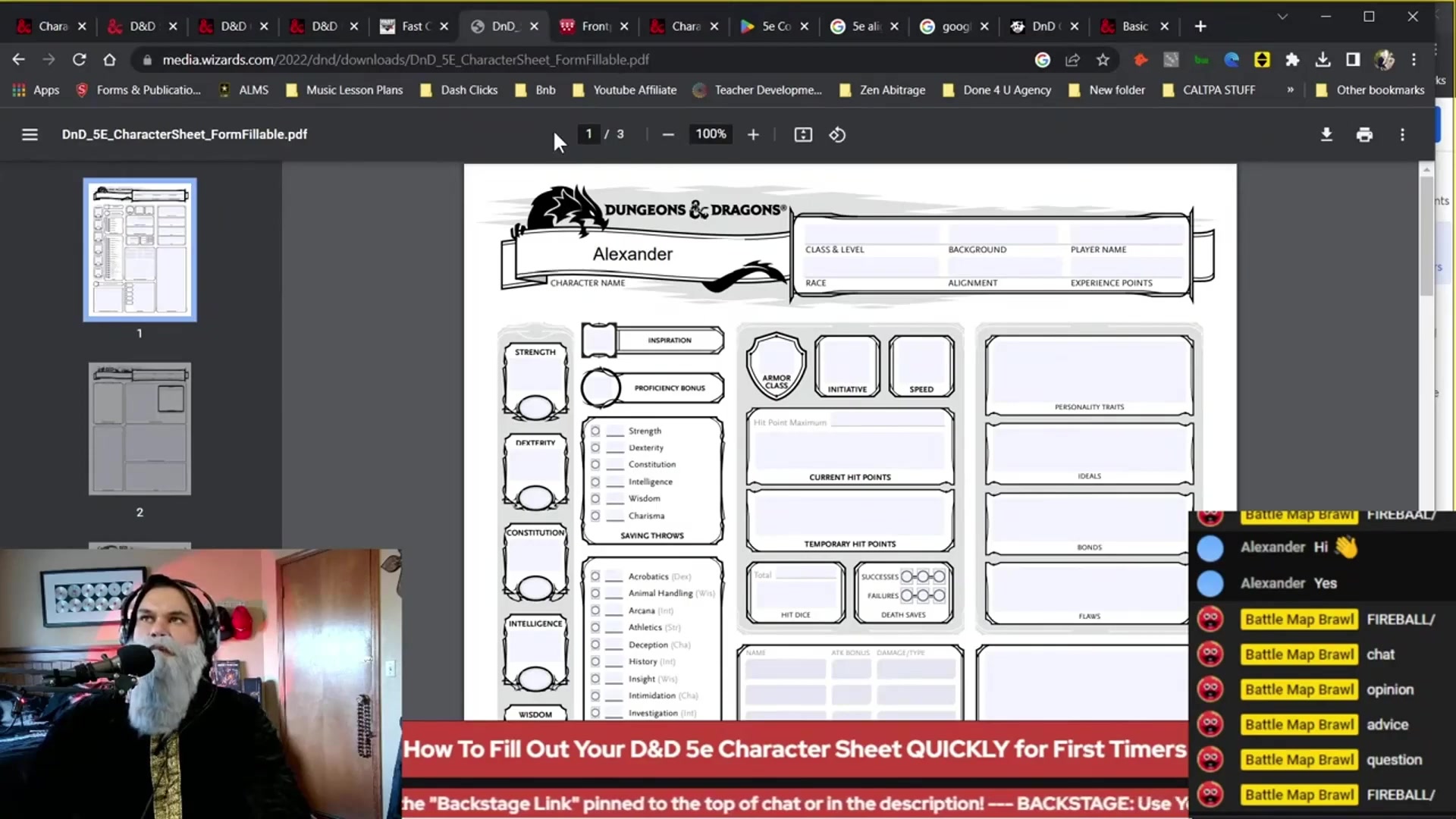
Task: Zoom in with the plus icon
Action: click(752, 134)
